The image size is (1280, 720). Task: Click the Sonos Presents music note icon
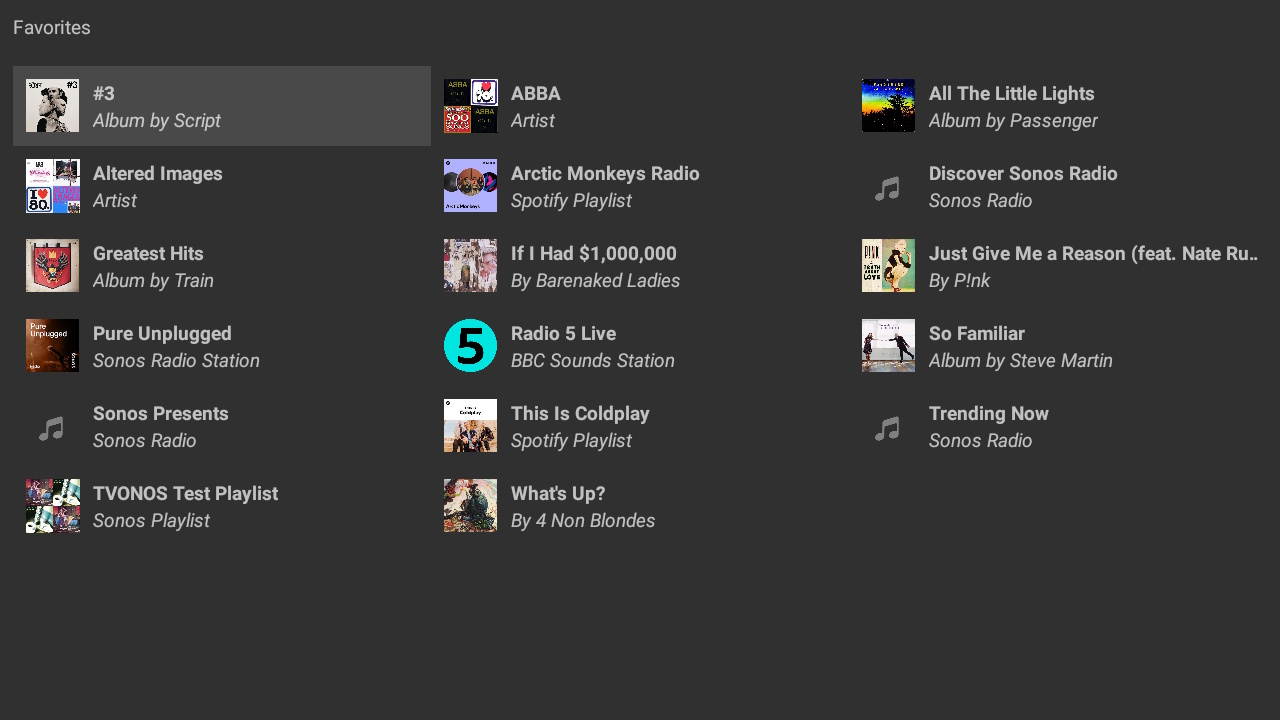pyautogui.click(x=52, y=427)
